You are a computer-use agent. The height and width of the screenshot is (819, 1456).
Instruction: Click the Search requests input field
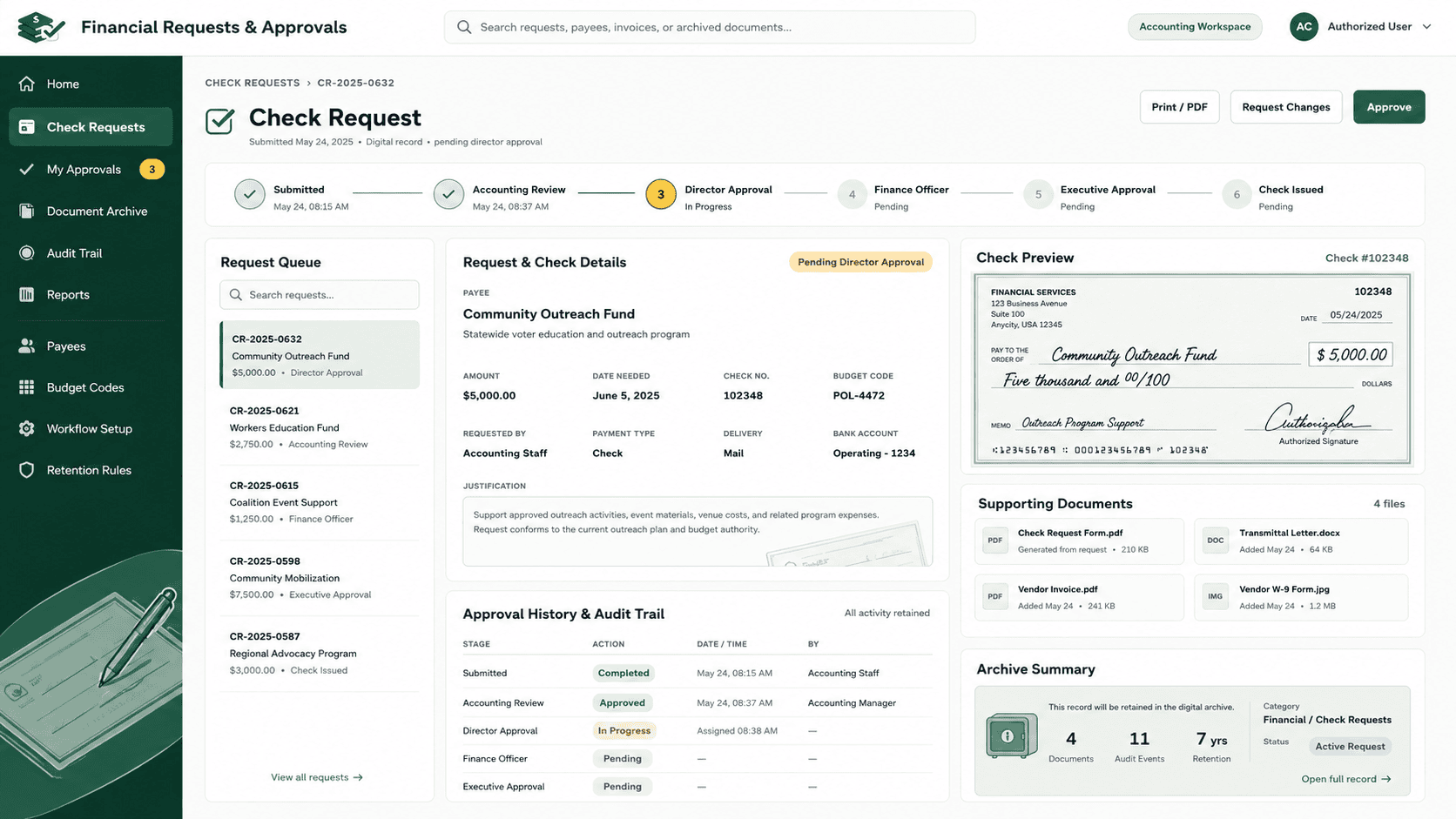[320, 295]
